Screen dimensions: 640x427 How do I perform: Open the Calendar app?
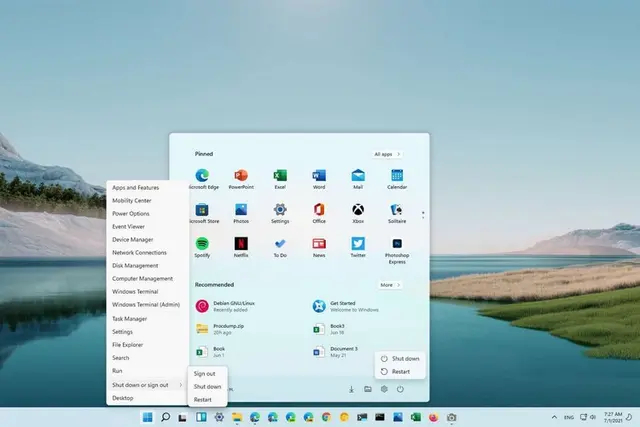coord(397,179)
